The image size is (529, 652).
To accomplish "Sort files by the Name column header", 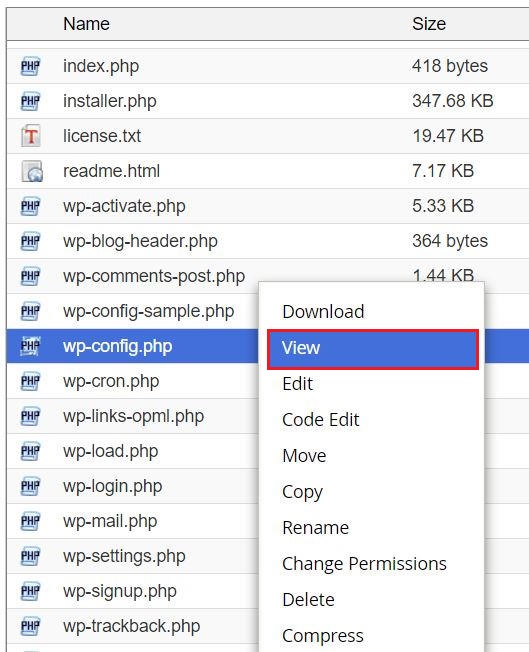I will (x=86, y=24).
